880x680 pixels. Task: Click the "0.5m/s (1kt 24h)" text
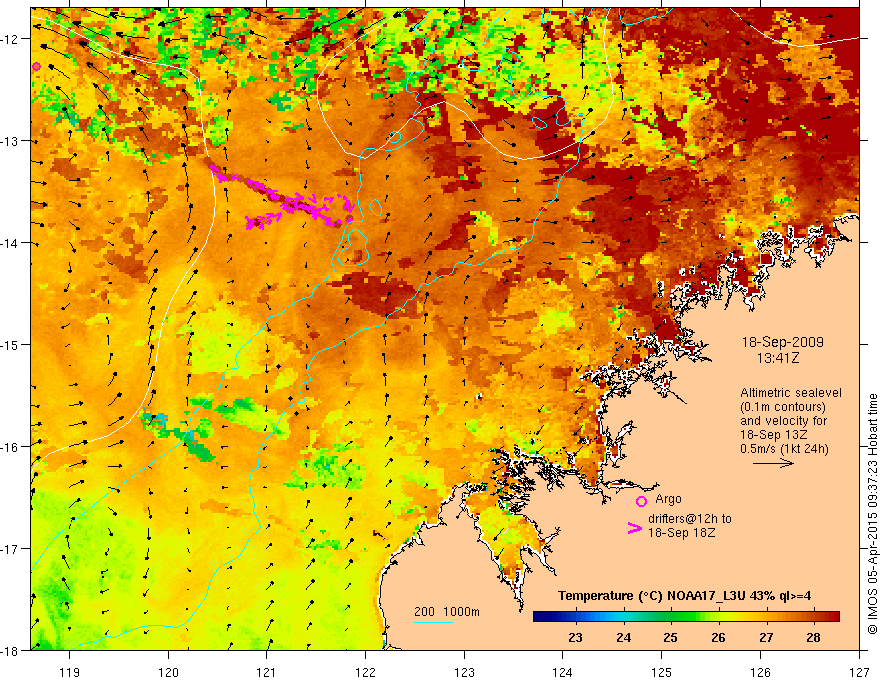pyautogui.click(x=784, y=449)
